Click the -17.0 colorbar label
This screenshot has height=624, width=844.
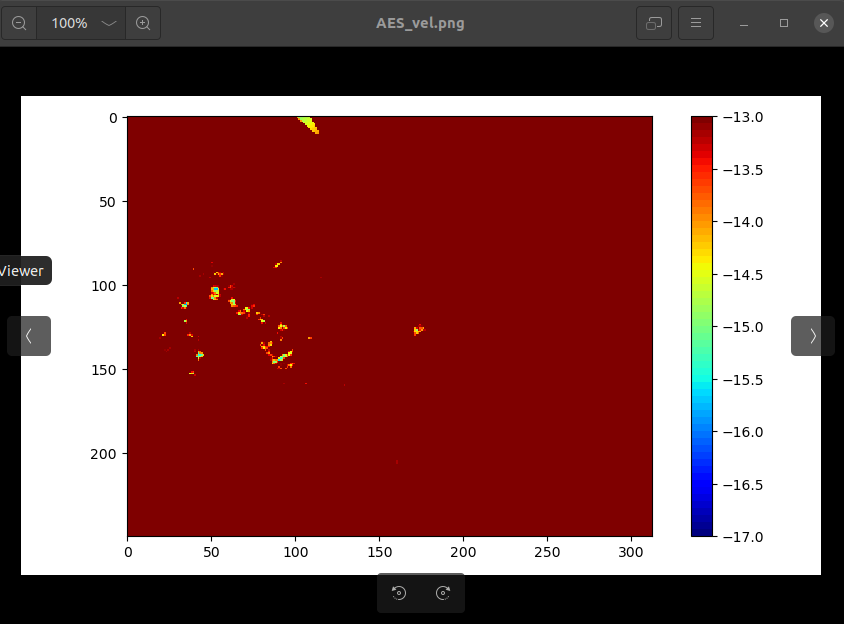point(743,537)
